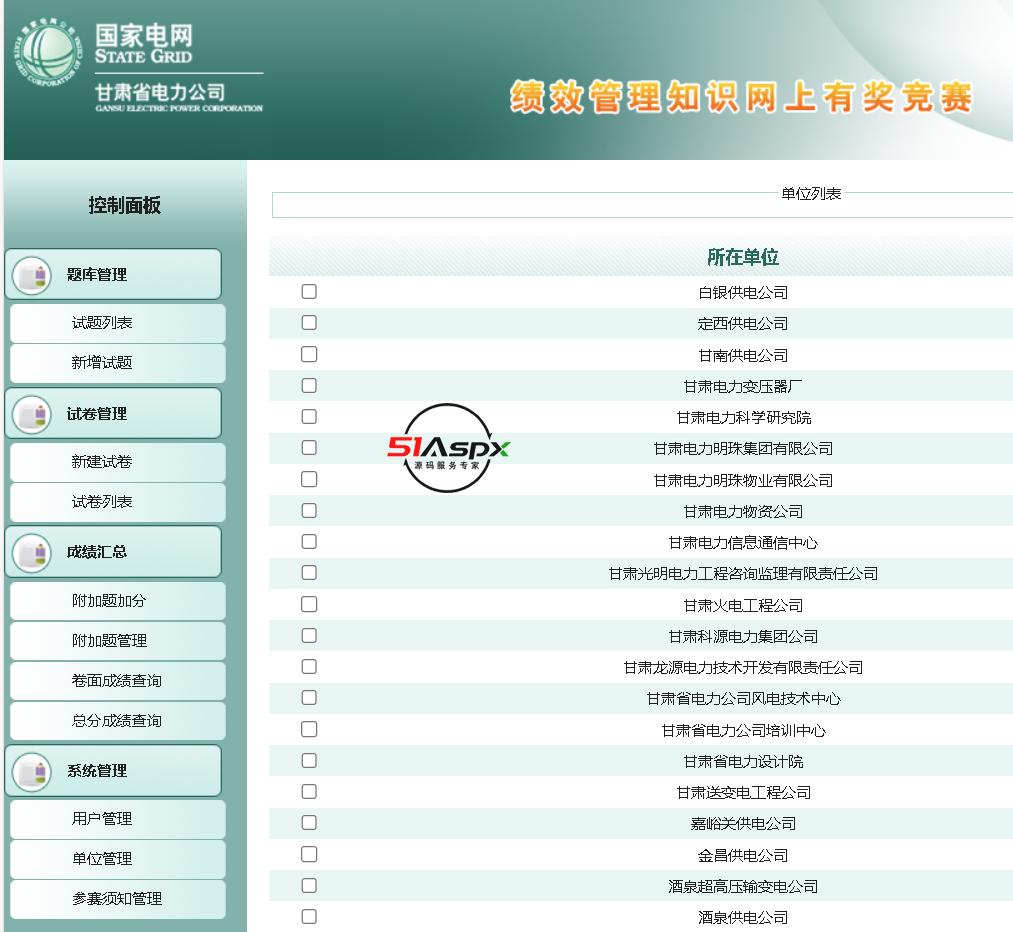Select the 甘肃送变电工程公司 checkbox

pos(309,791)
